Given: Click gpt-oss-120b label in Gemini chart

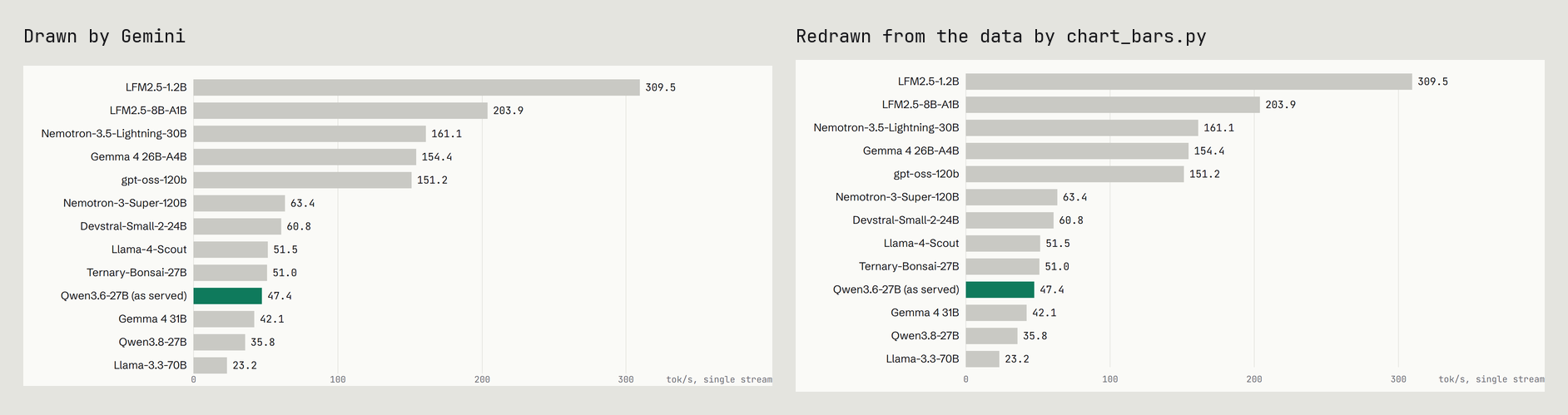Looking at the screenshot, I should pyautogui.click(x=154, y=180).
